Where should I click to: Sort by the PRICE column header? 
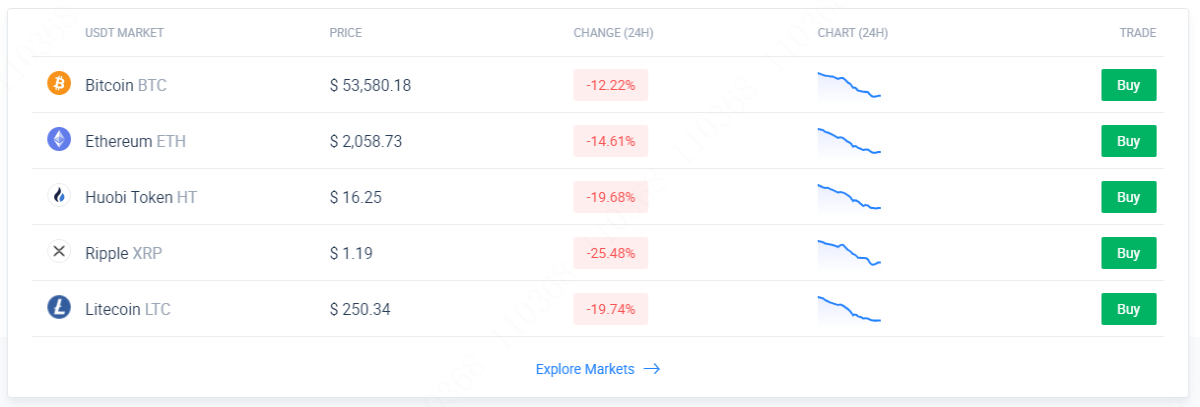[346, 33]
